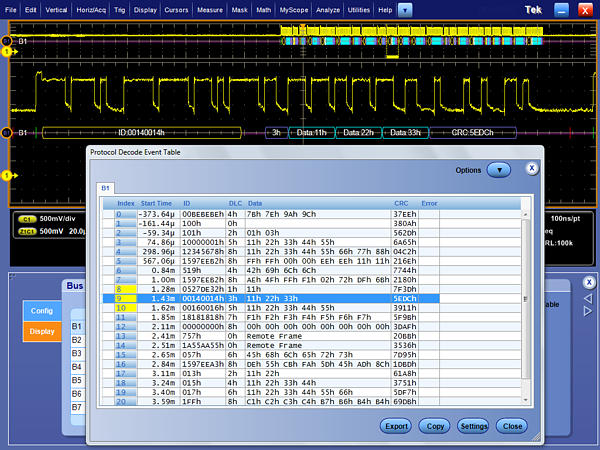Click the channel 1 ground reference marker
The image size is (600, 450).
8,176
